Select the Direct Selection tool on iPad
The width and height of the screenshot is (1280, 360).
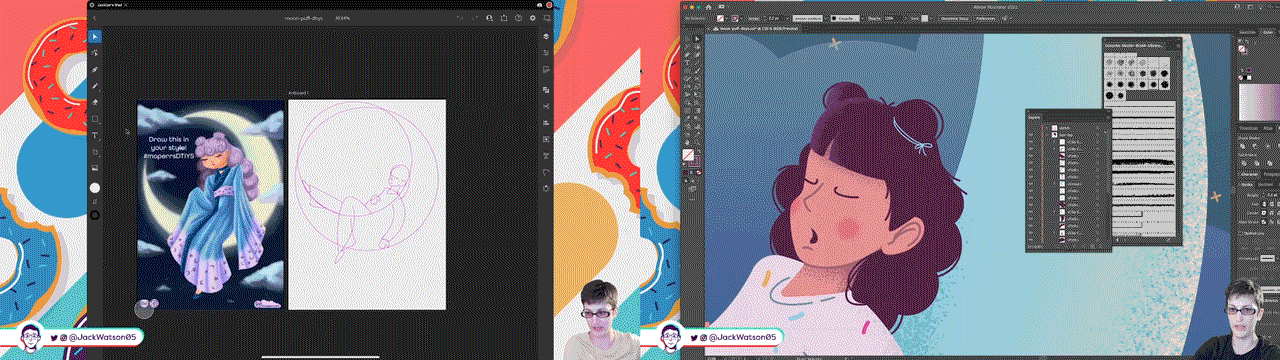point(96,53)
